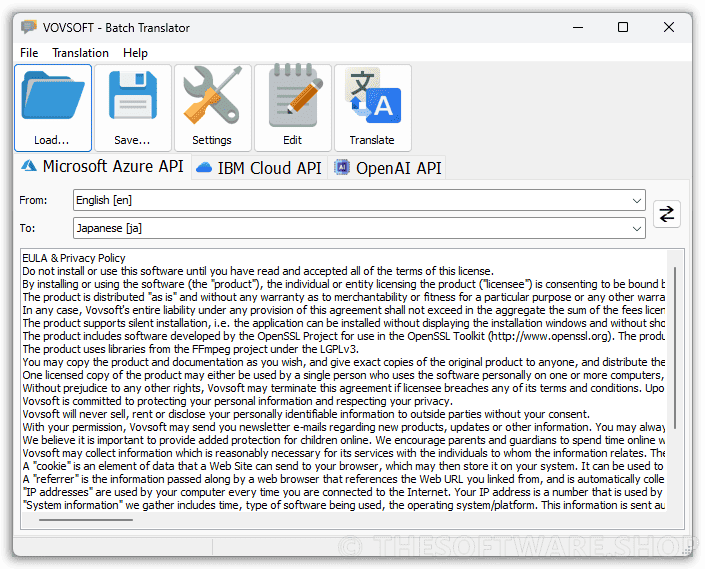The image size is (705, 569).
Task: Click the Load folder icon button
Action: 53,108
